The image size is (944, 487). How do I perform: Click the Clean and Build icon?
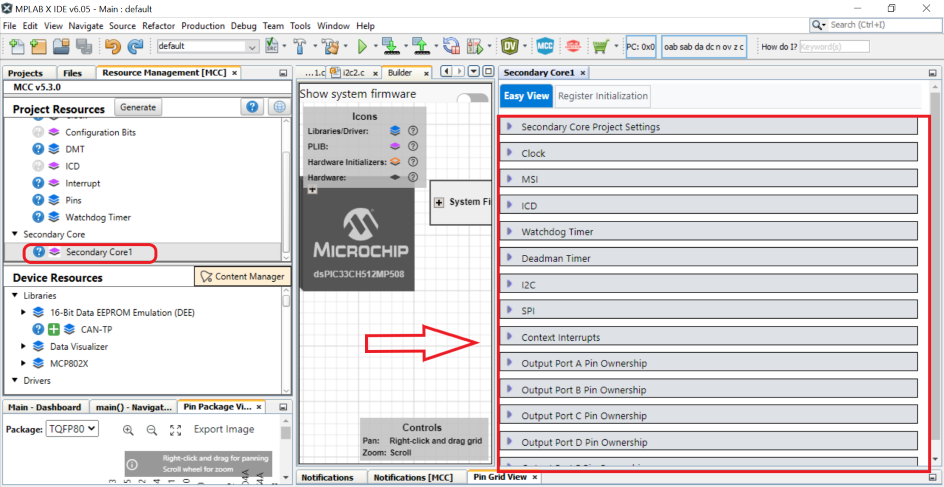[x=330, y=46]
